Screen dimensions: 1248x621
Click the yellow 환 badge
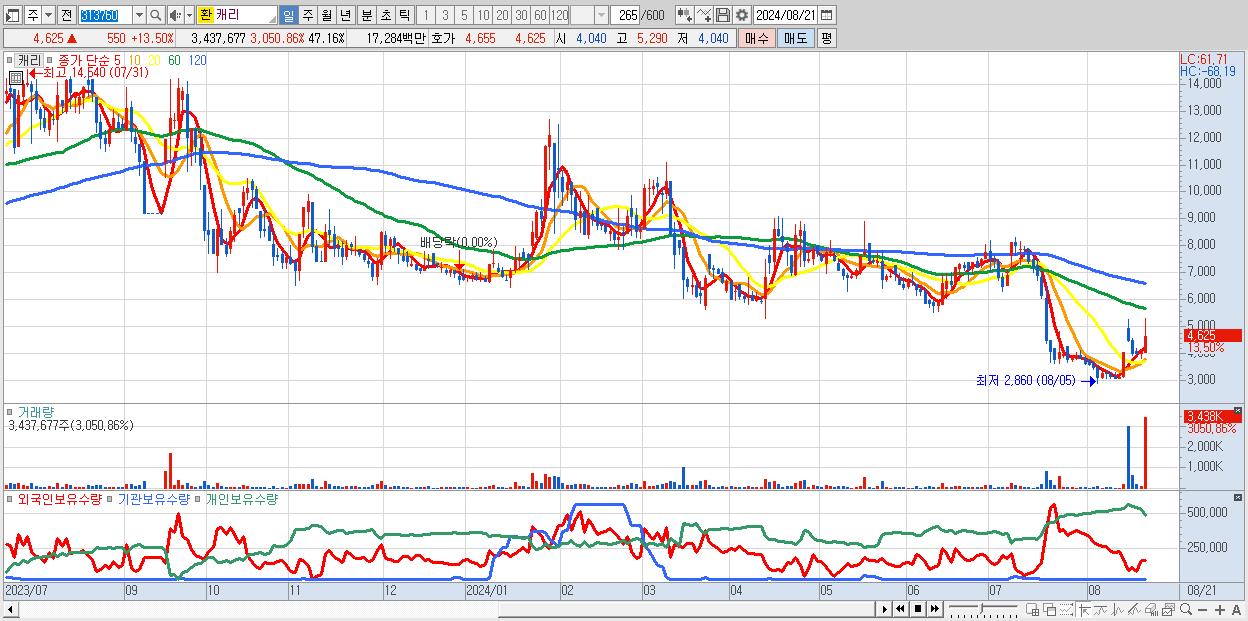[205, 15]
